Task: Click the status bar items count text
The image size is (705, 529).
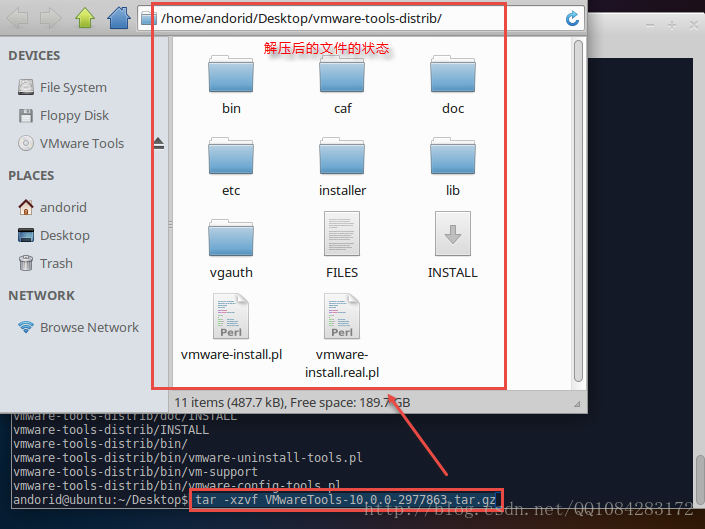Action: pyautogui.click(x=292, y=402)
